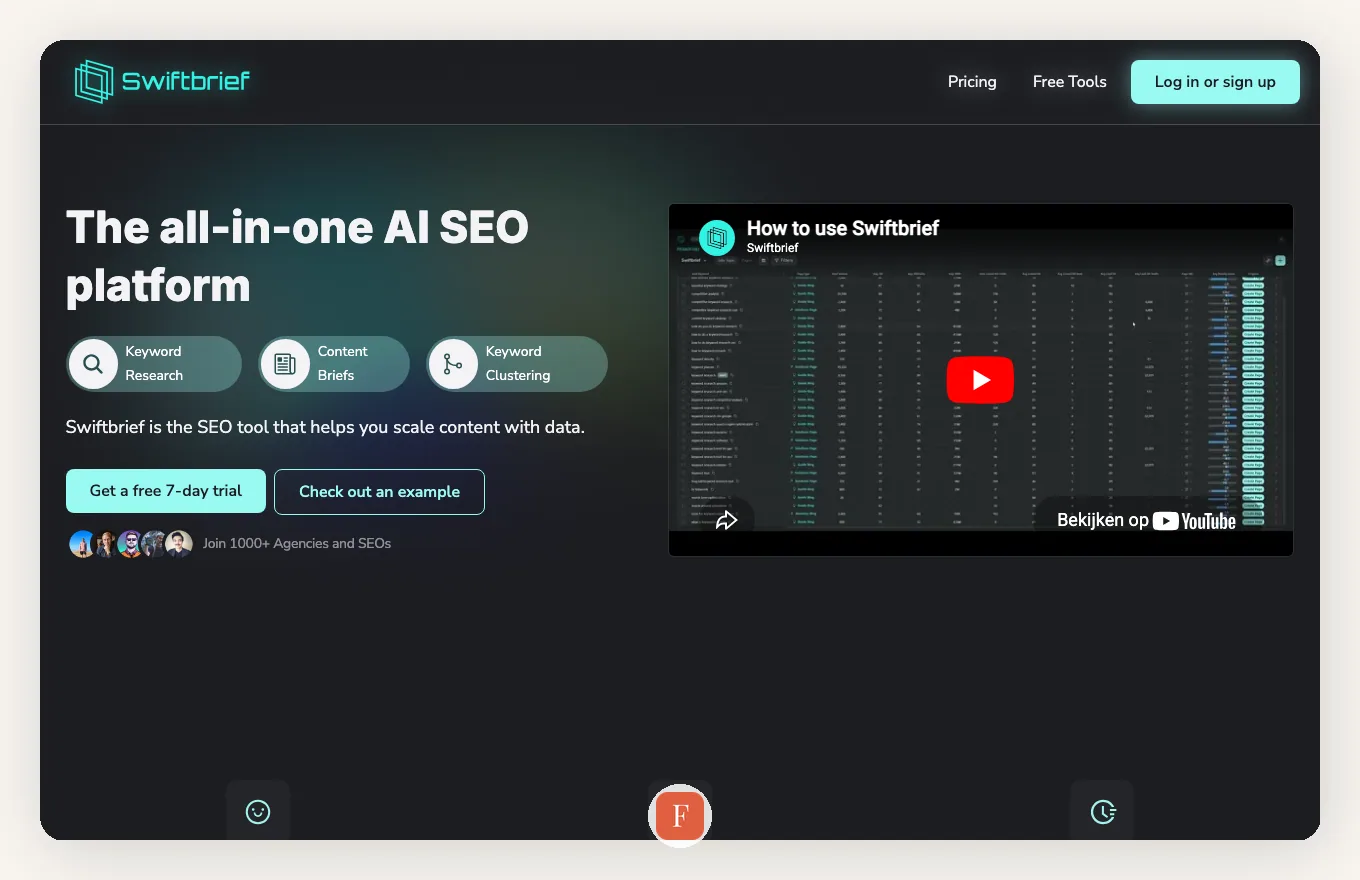Select the Content Briefs document icon
The width and height of the screenshot is (1360, 880).
pyautogui.click(x=285, y=364)
